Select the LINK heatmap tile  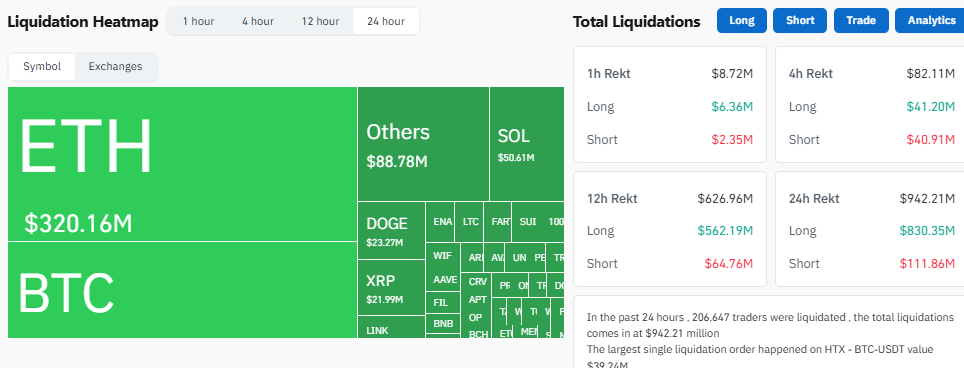coord(392,327)
